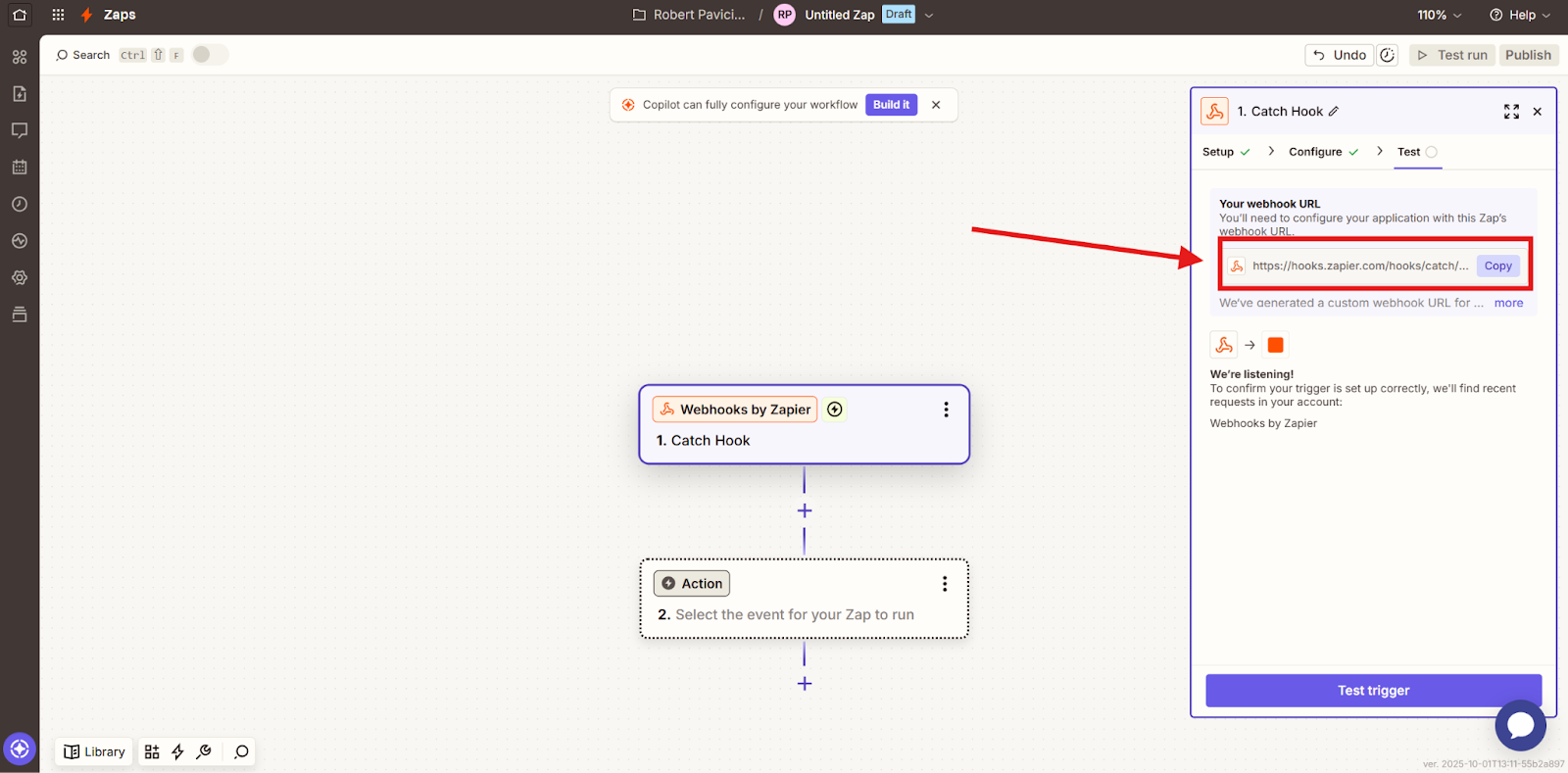Click the magnifier icon in bottom toolbar
The image size is (1568, 773).
coord(241,751)
